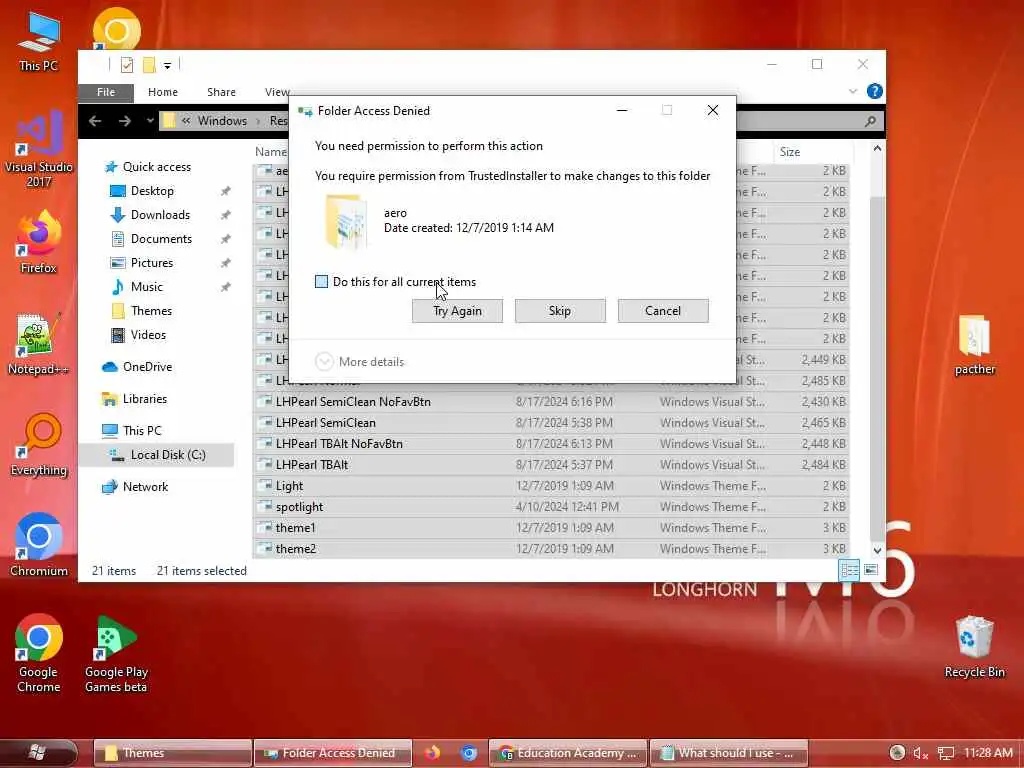Select the theme2 file
Viewport: 1024px width, 768px height.
(x=551, y=549)
